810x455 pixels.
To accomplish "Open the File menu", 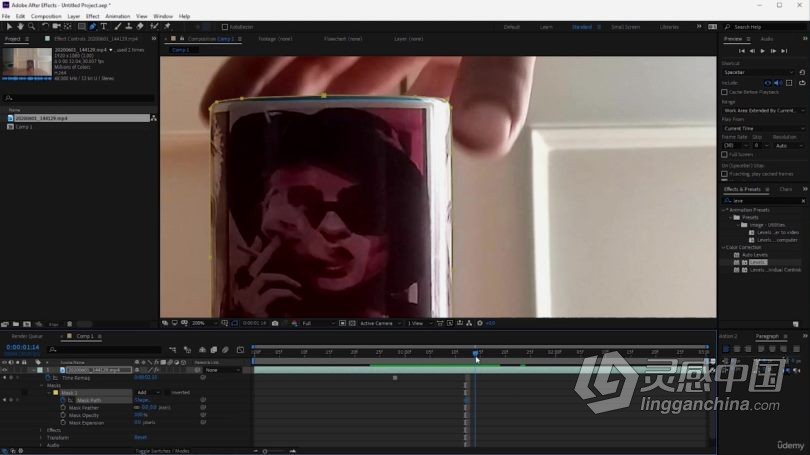I will point(6,17).
